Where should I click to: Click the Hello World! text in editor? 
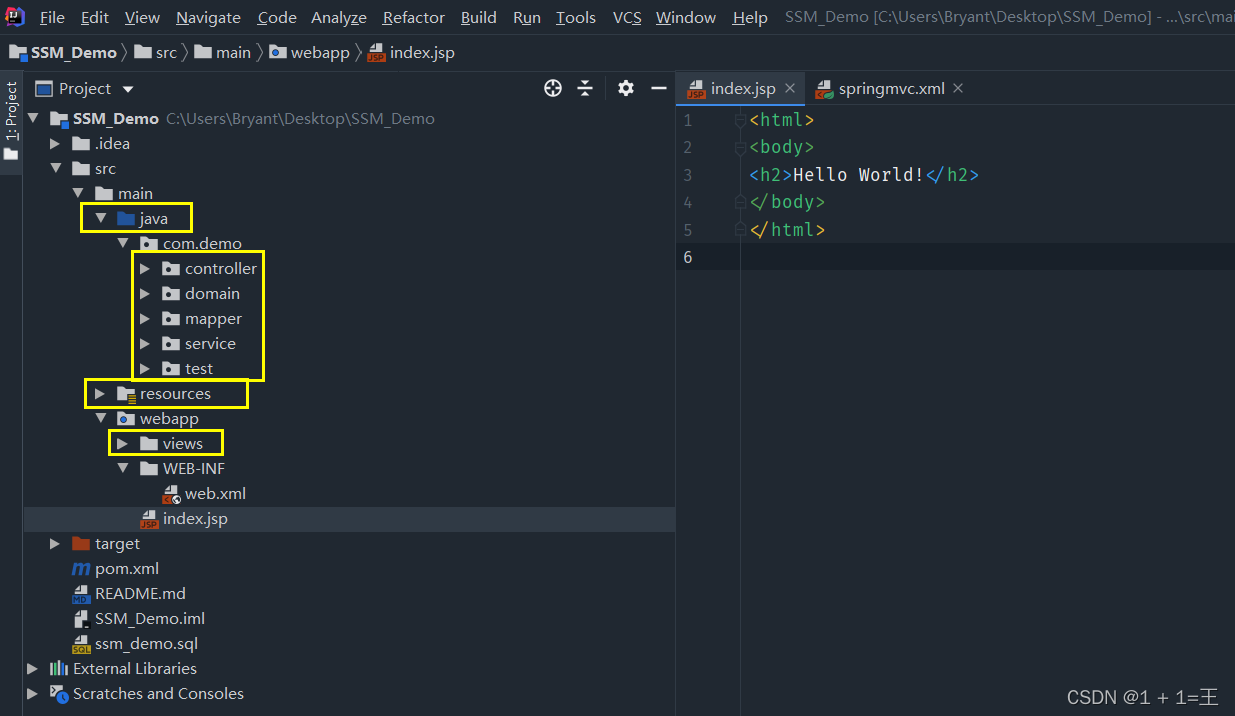pyautogui.click(x=859, y=175)
